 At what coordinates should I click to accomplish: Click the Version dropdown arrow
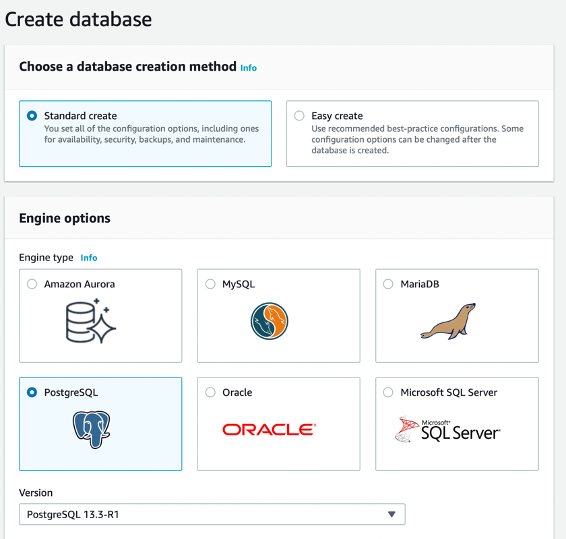tap(392, 514)
